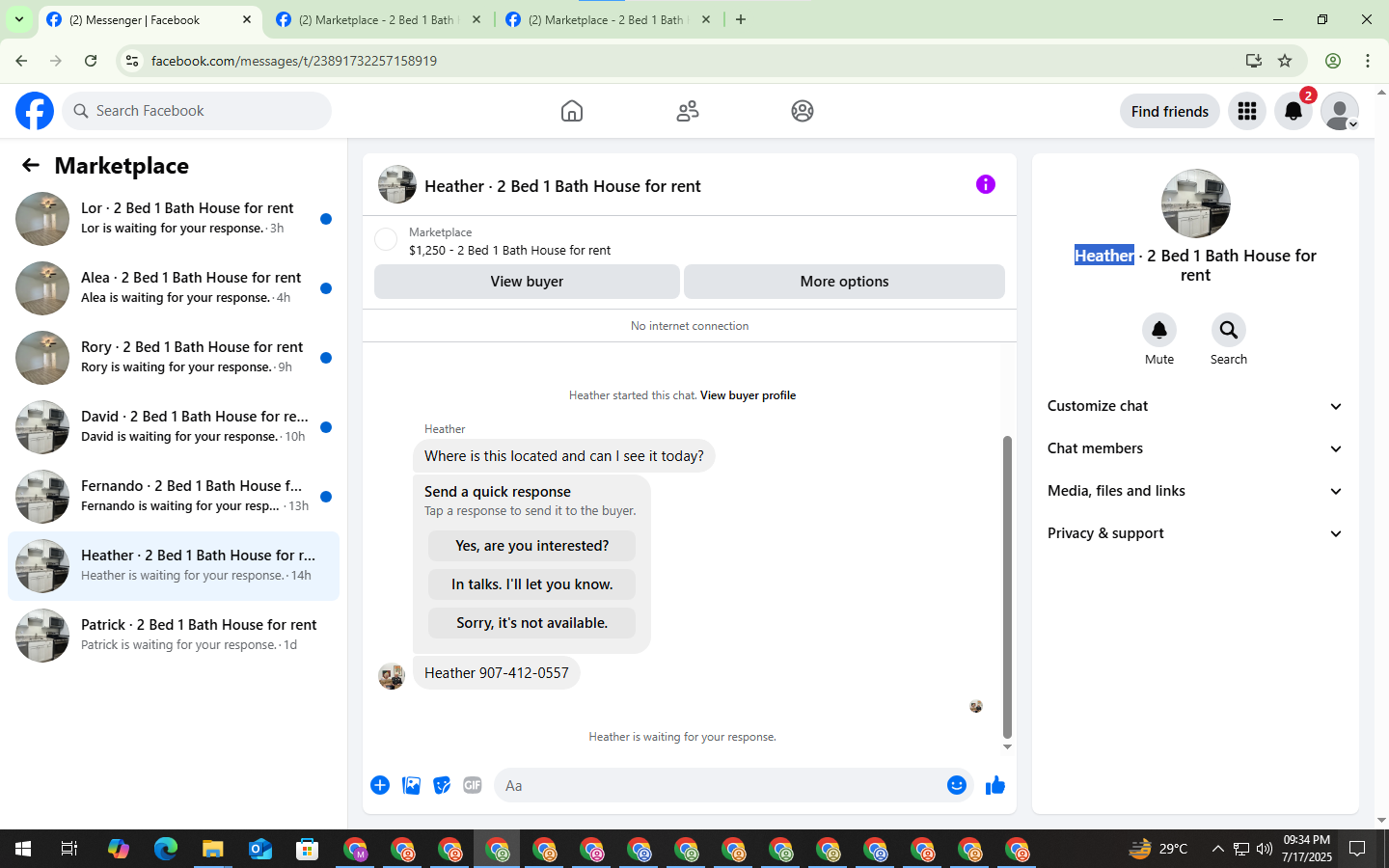The image size is (1389, 868).
Task: Expand the Privacy & support section
Action: (x=1195, y=533)
